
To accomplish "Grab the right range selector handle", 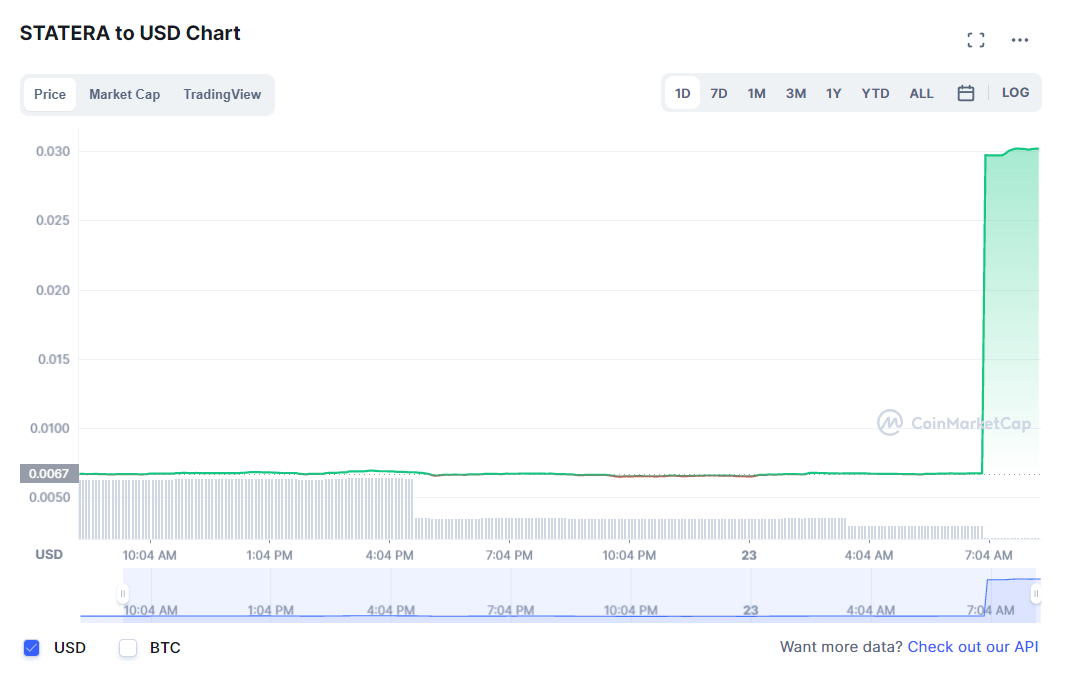I will (x=1035, y=594).
